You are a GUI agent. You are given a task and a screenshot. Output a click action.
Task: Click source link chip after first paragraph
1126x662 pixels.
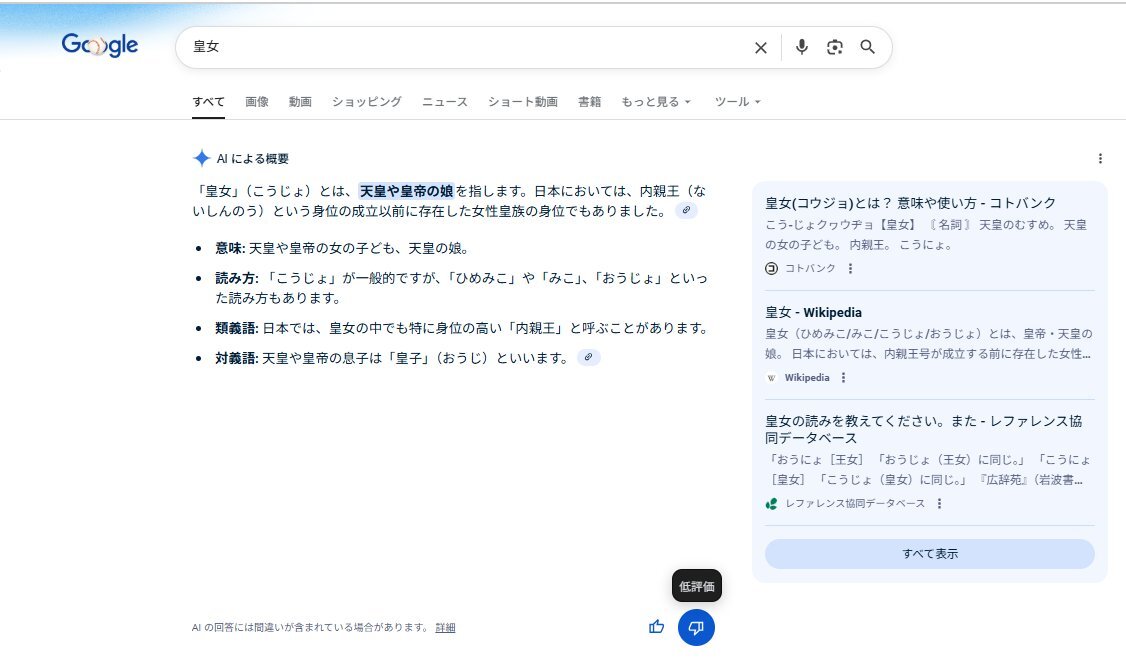(685, 211)
